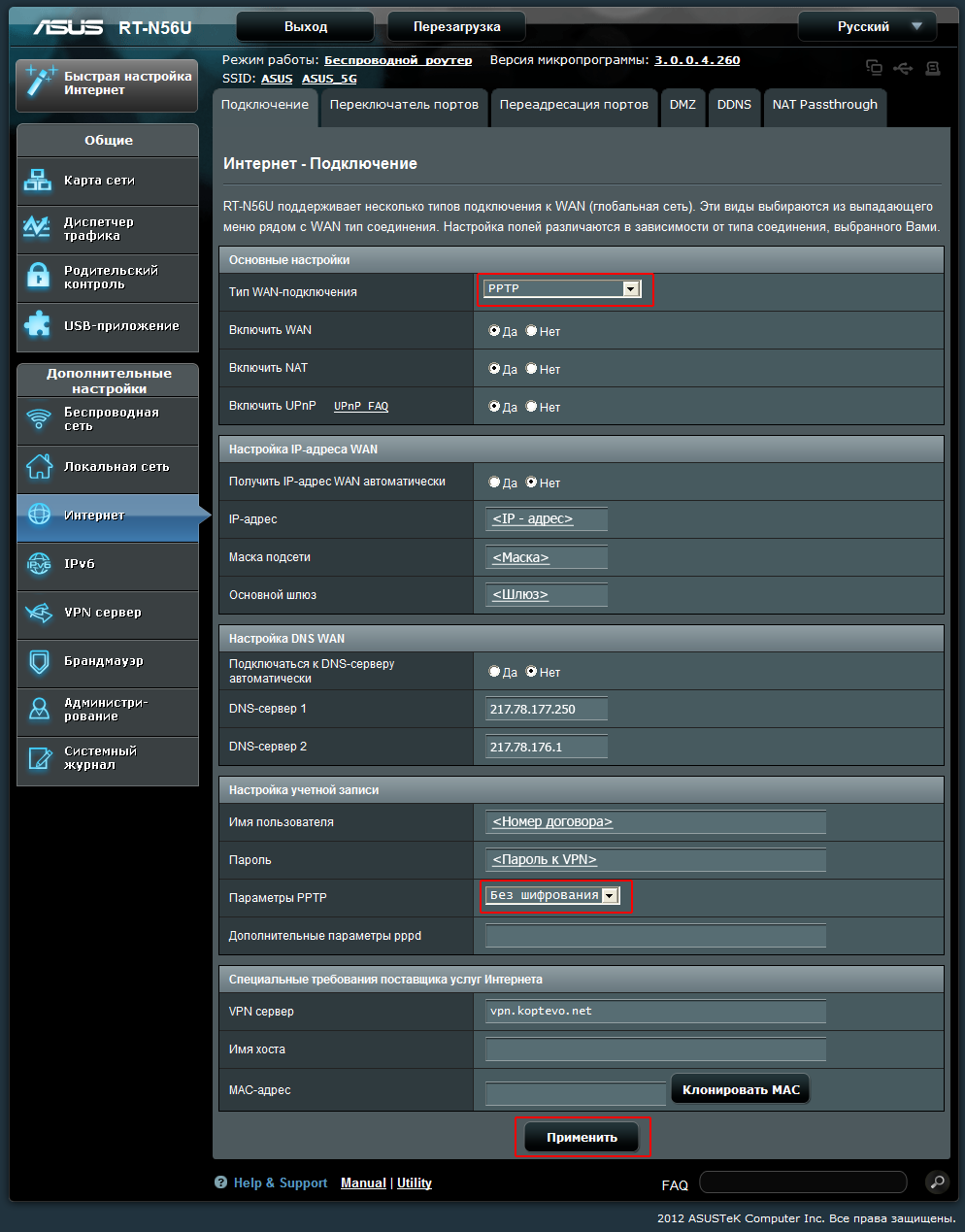Click the Выход logout button
965x1232 pixels.
(x=306, y=26)
